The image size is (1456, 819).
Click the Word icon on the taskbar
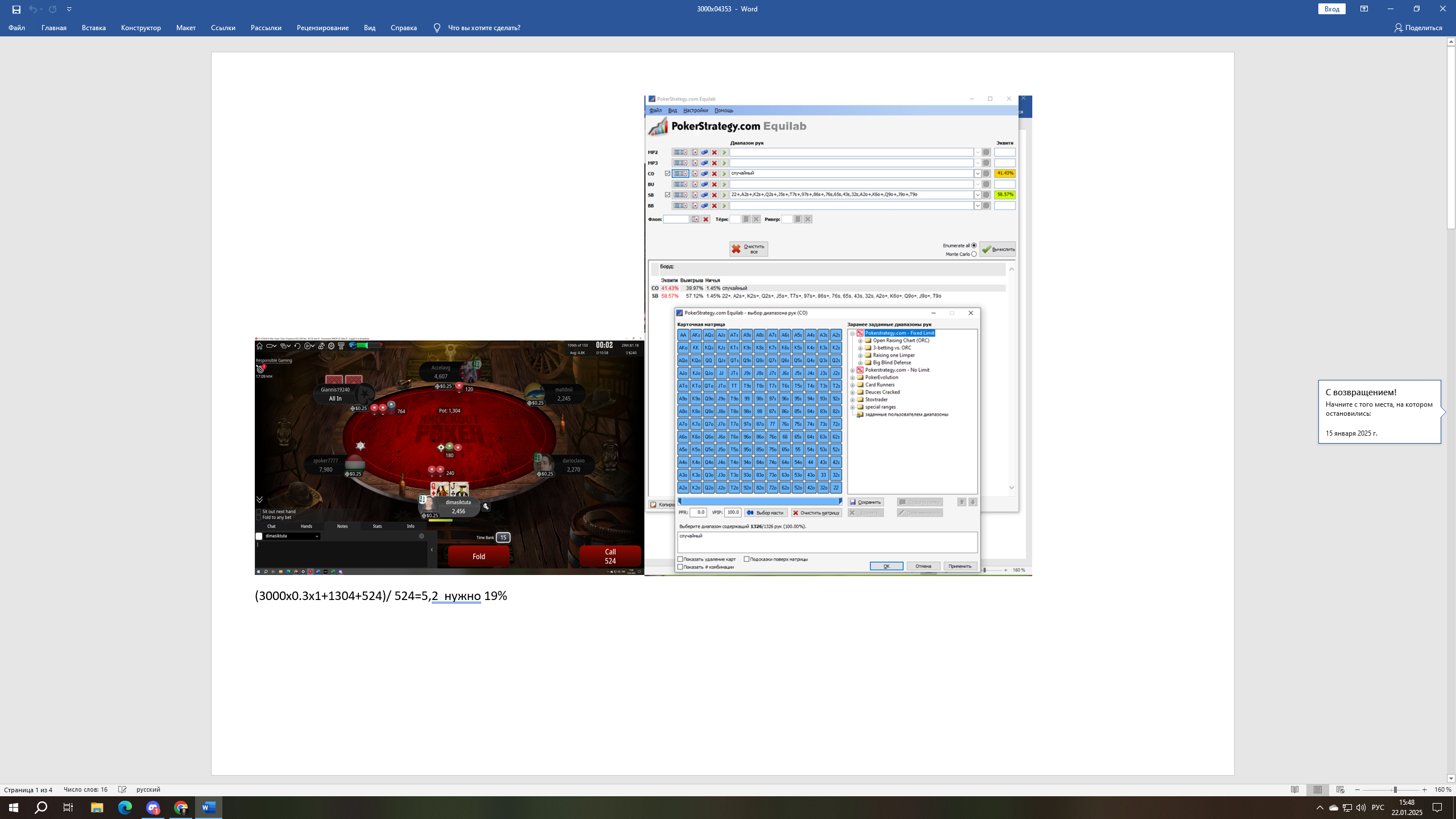click(209, 808)
